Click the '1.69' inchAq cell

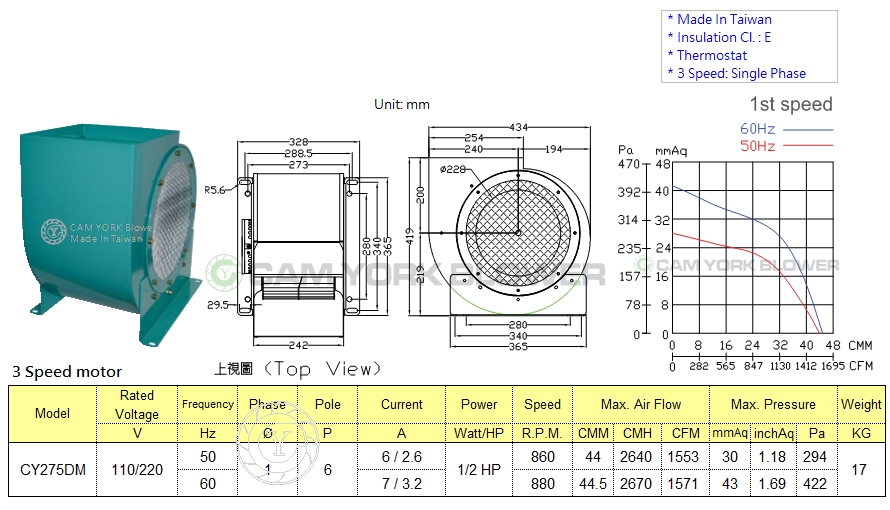point(772,484)
